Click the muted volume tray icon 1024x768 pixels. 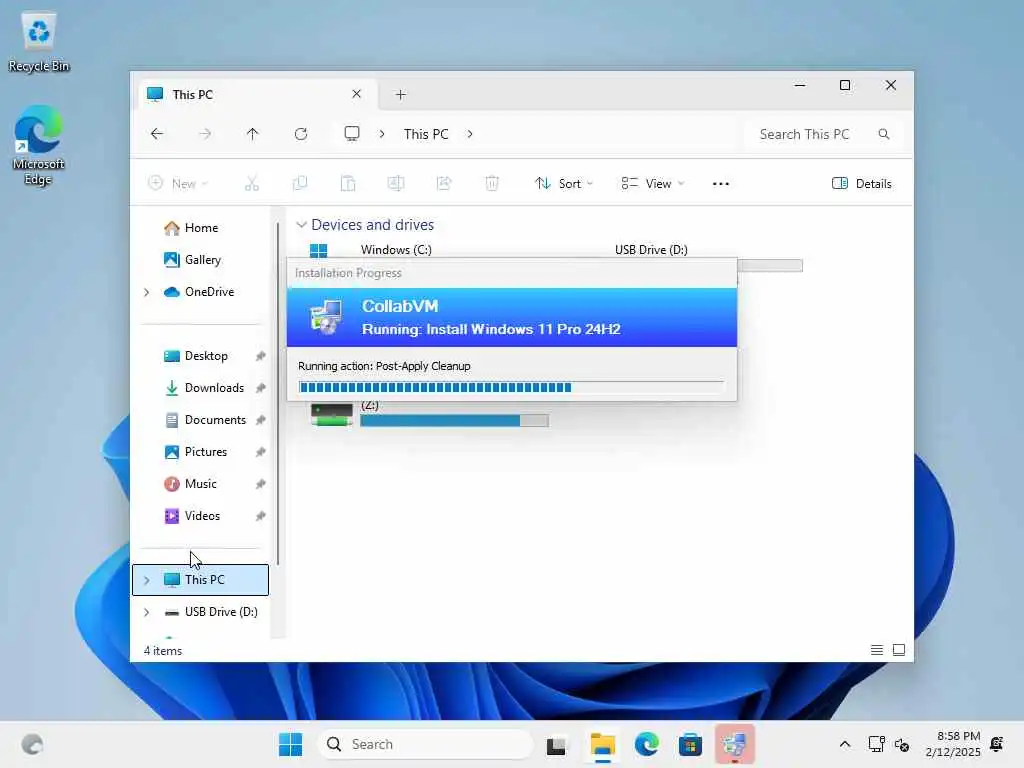902,744
